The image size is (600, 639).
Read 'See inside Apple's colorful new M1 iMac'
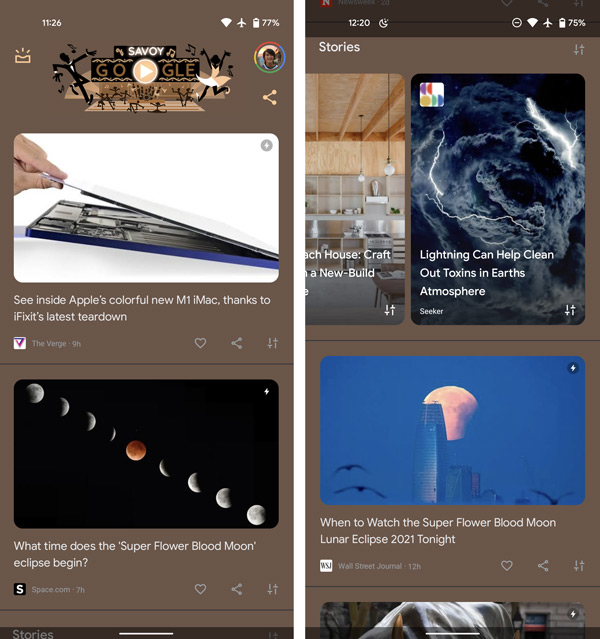(142, 308)
